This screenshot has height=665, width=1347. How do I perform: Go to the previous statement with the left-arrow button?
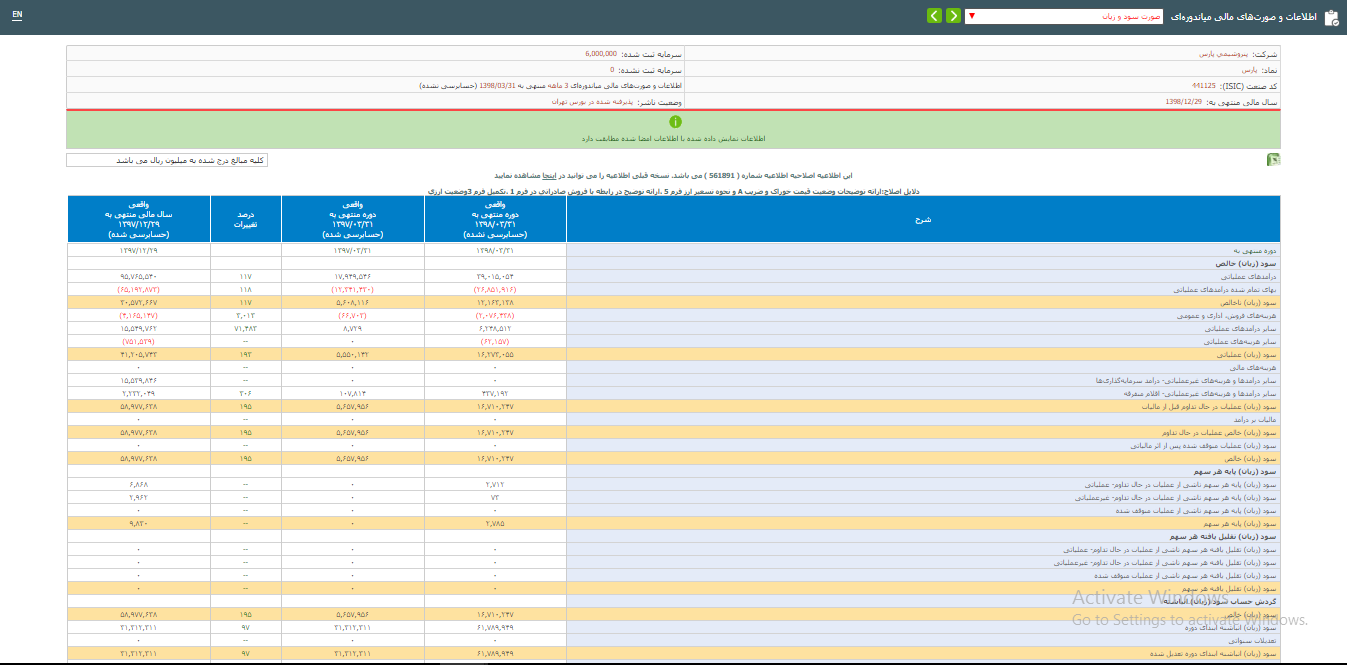[934, 16]
